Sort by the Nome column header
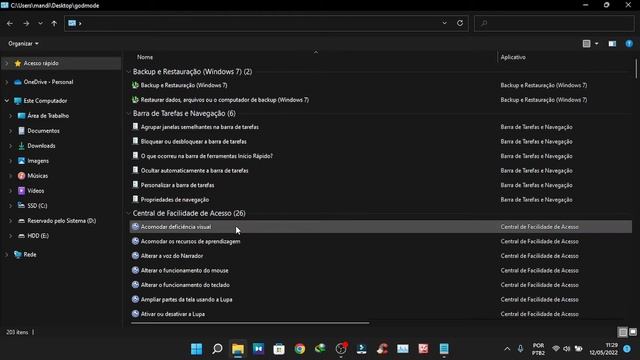Viewport: 640px width, 360px height. pos(145,57)
